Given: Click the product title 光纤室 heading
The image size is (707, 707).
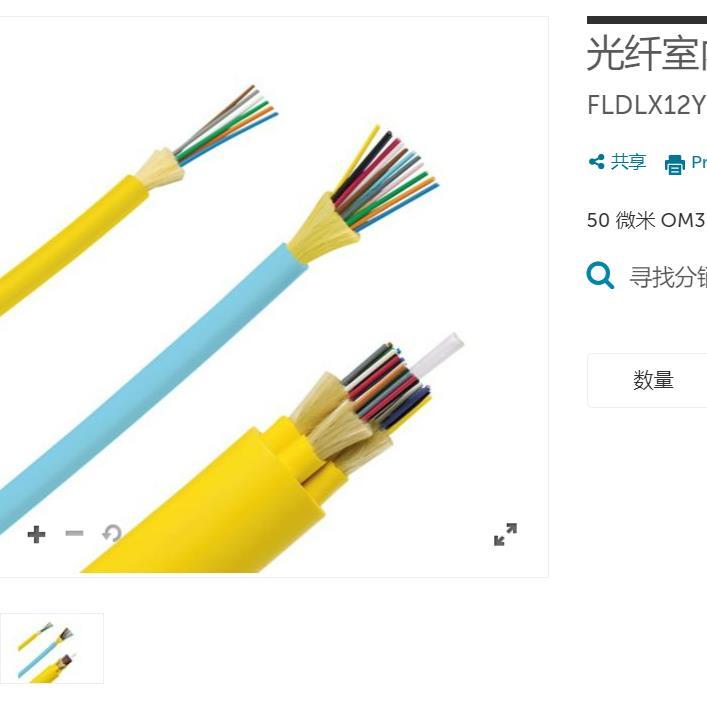Looking at the screenshot, I should tap(647, 54).
